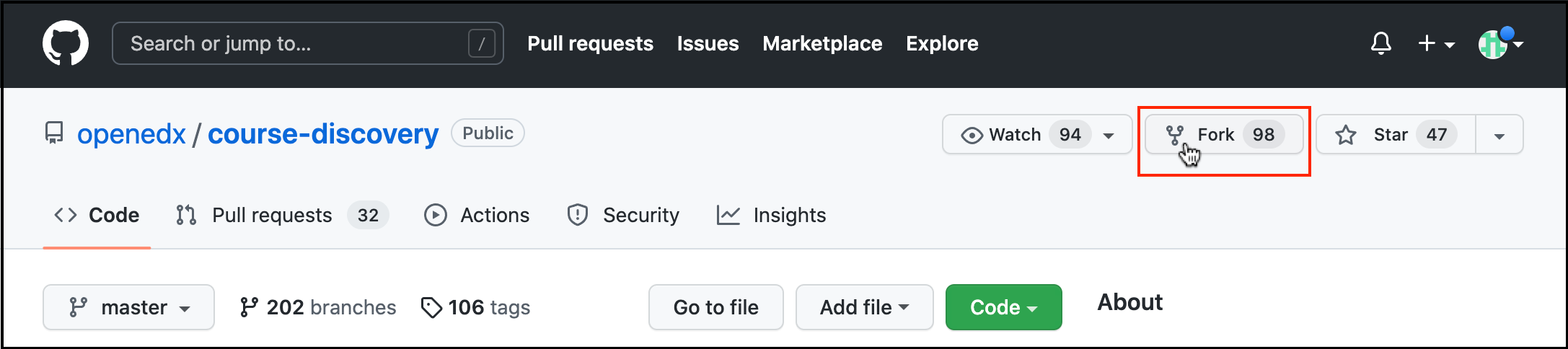Screen dimensions: 1568x349
Task: Open the user avatar menu
Action: (x=1499, y=44)
